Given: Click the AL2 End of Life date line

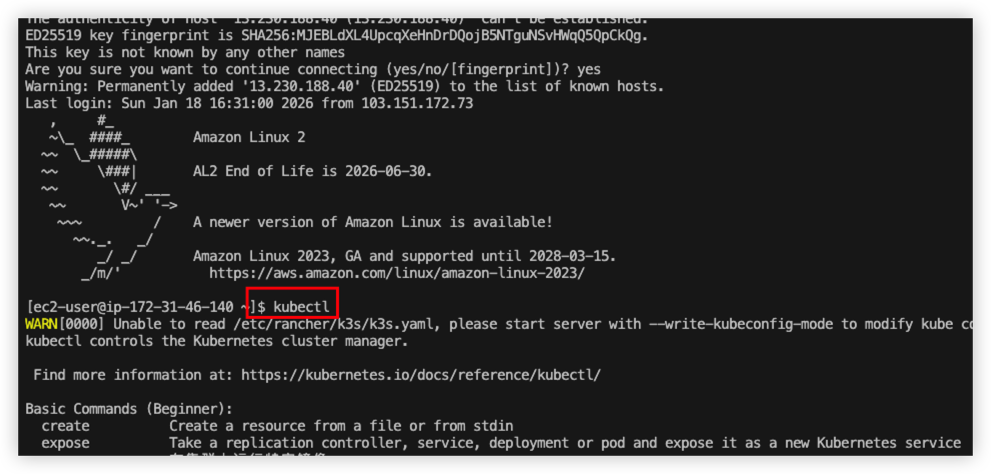Looking at the screenshot, I should coord(312,170).
